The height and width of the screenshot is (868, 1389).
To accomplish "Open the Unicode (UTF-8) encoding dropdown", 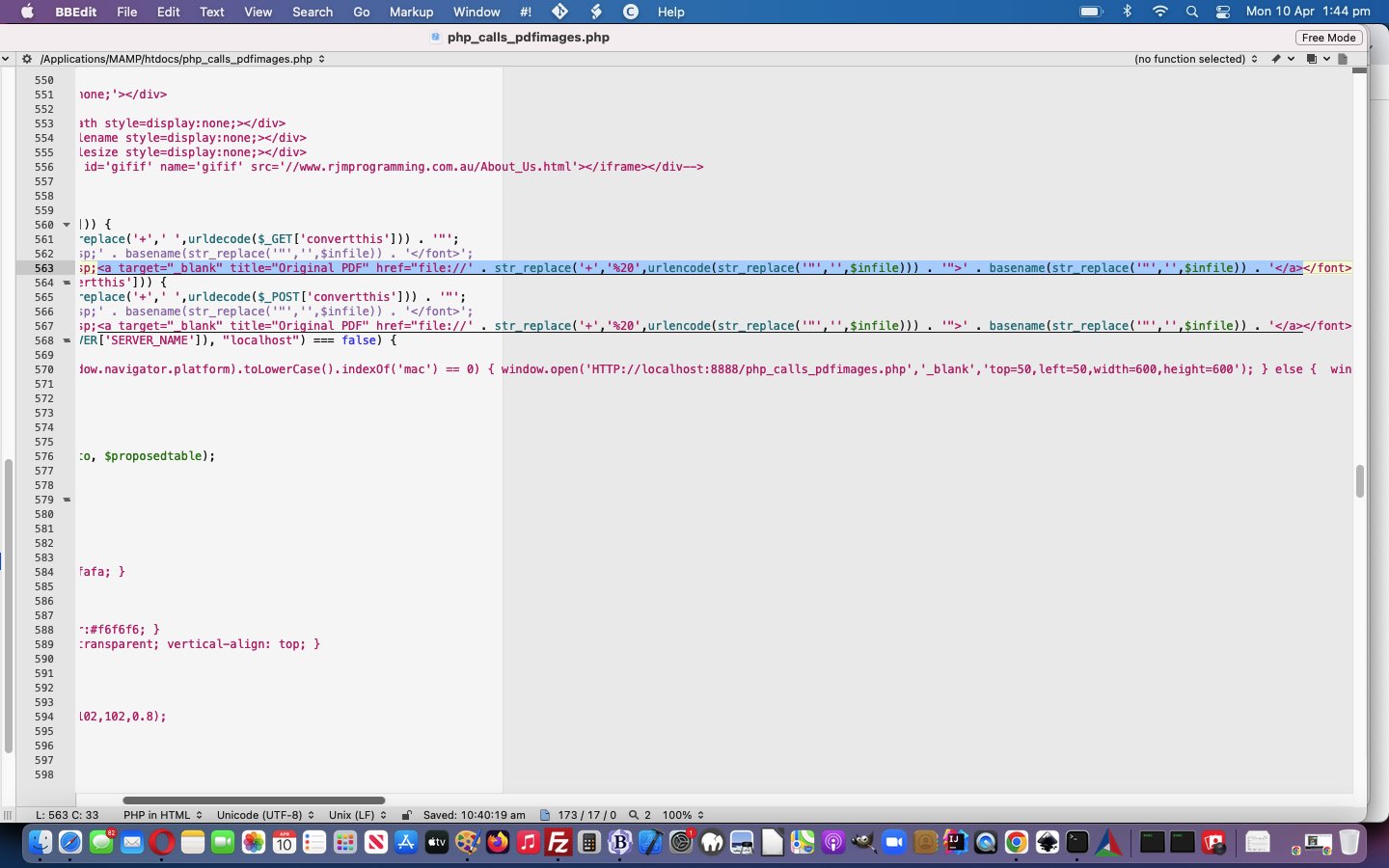I will pyautogui.click(x=265, y=815).
